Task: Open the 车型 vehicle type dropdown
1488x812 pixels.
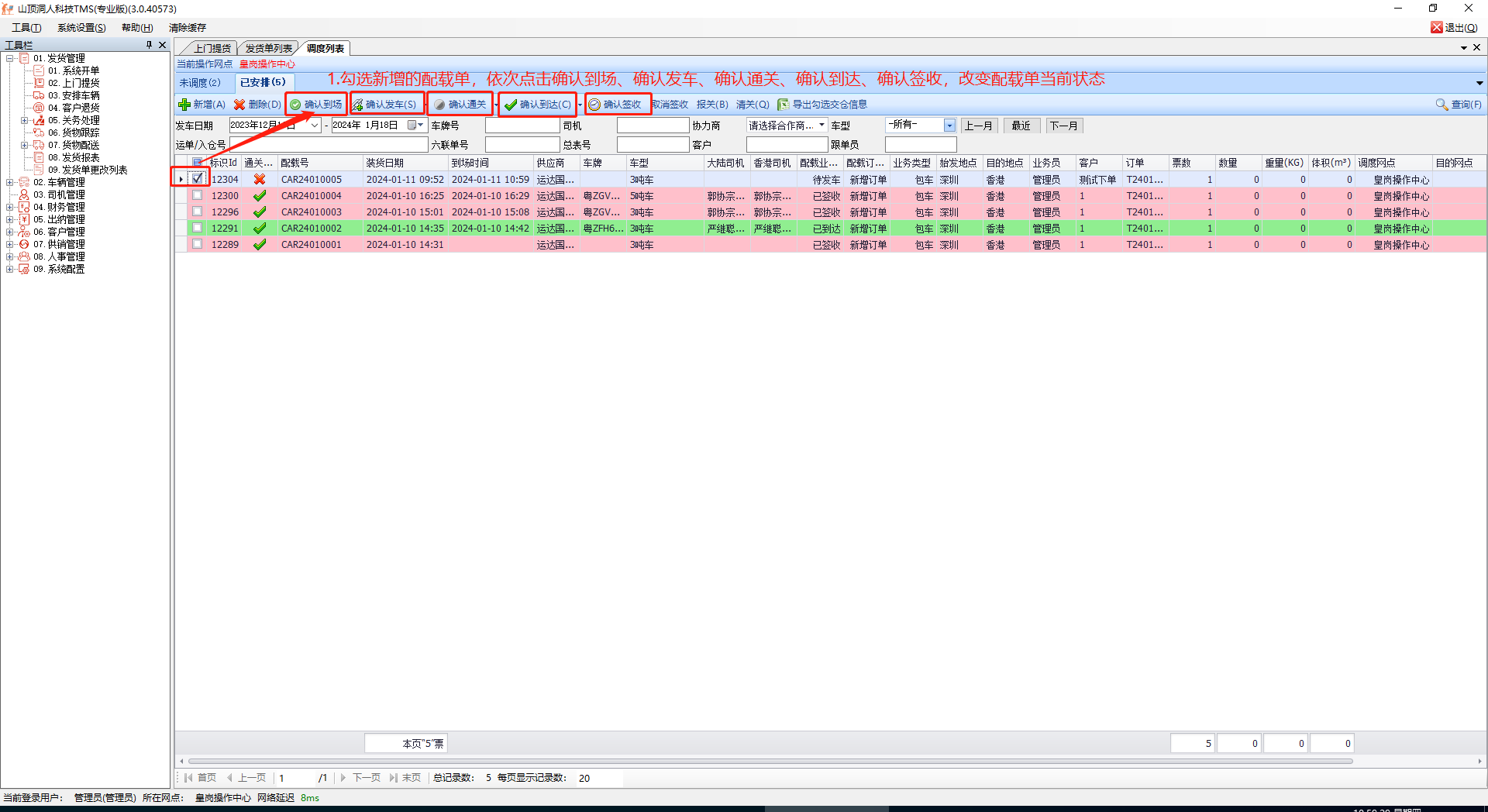Action: (x=949, y=126)
